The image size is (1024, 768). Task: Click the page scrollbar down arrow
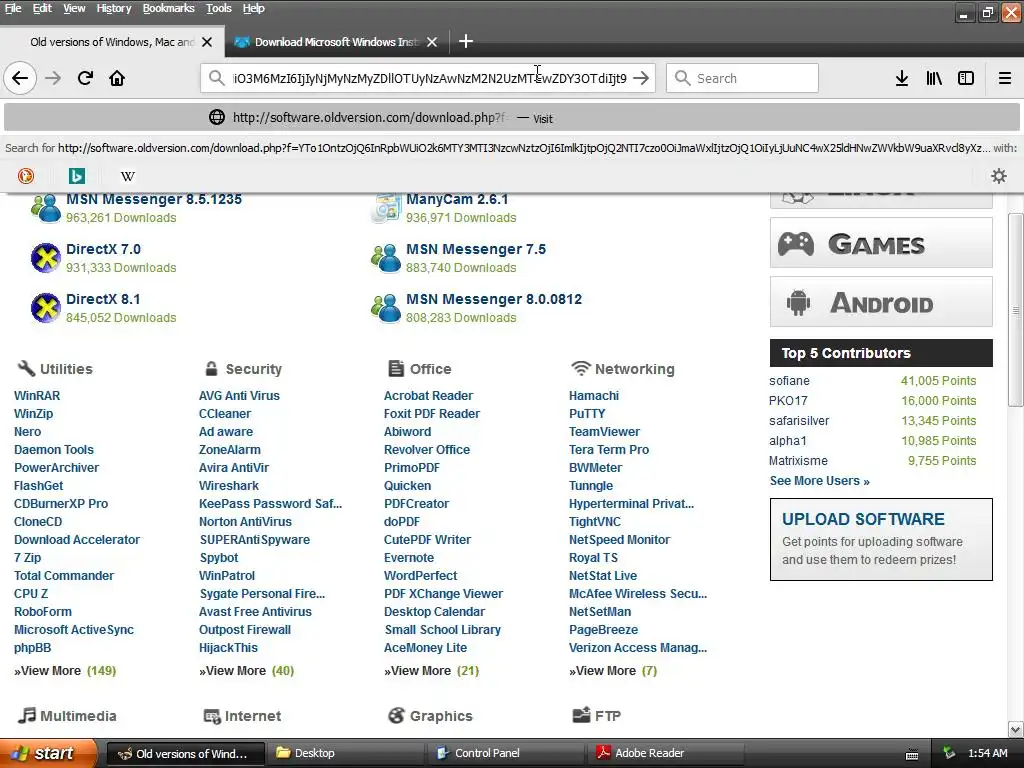click(1016, 729)
